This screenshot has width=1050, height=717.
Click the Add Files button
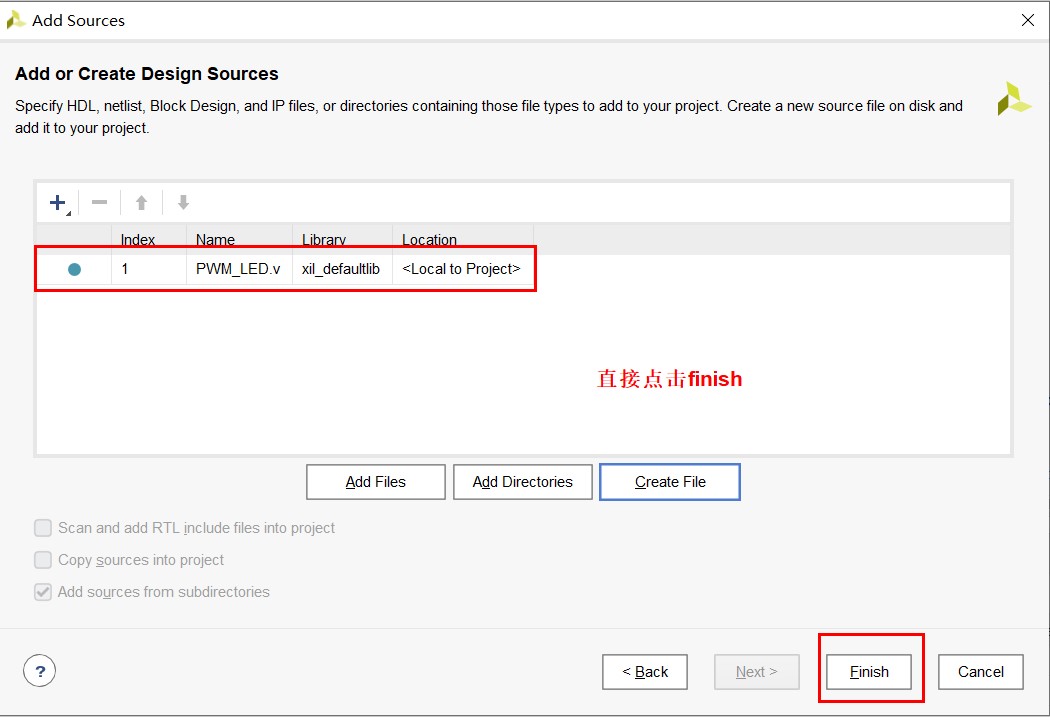376,482
